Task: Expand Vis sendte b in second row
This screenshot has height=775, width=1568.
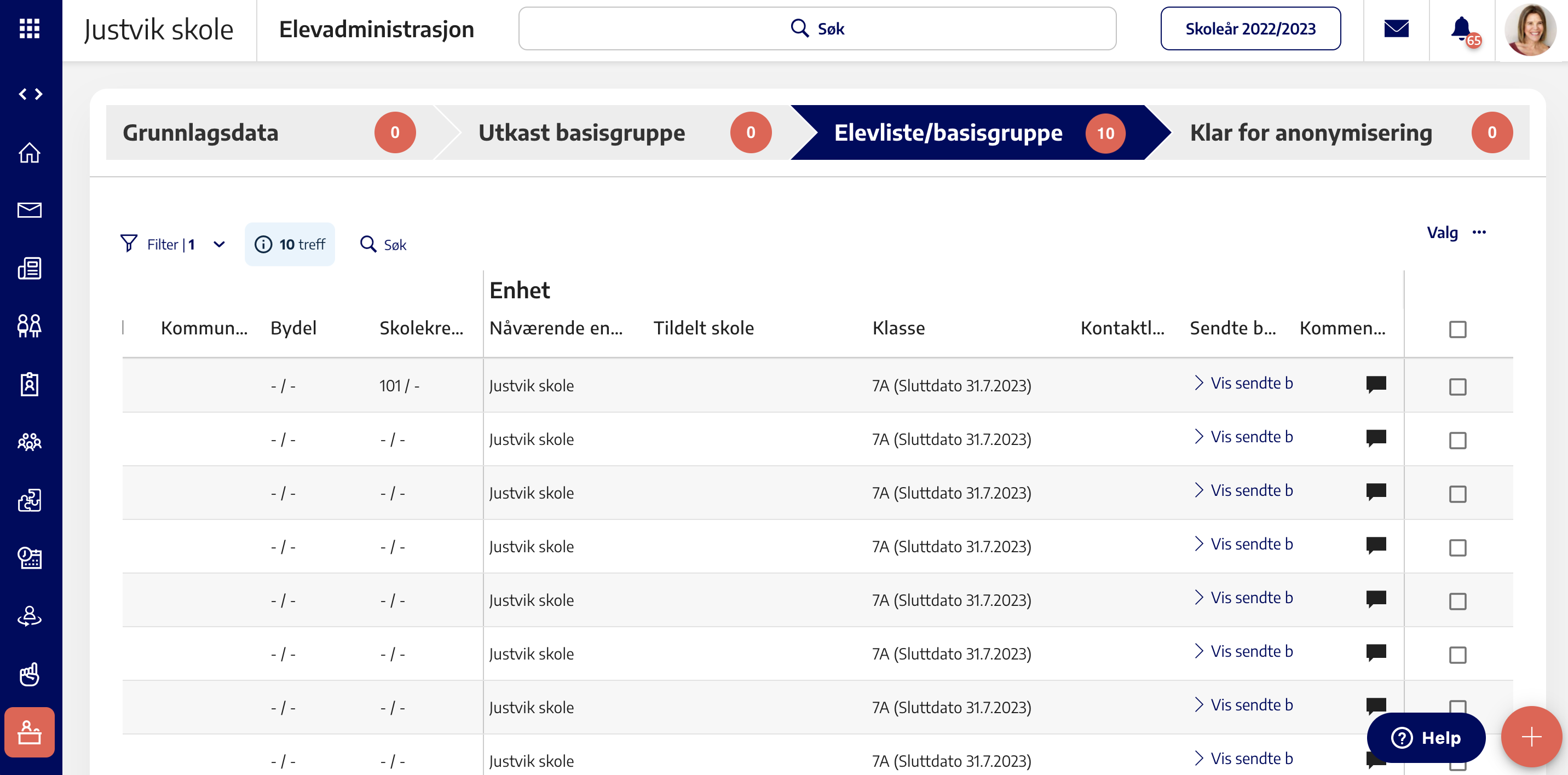Action: point(1243,437)
